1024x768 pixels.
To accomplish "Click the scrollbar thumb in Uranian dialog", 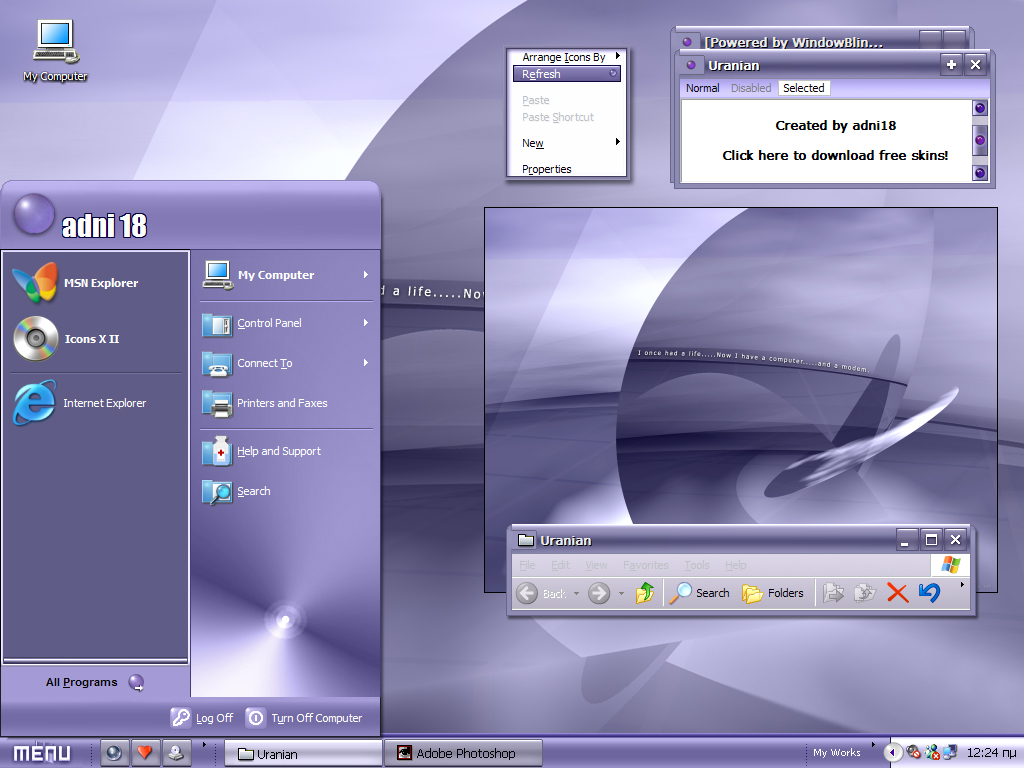I will click(980, 140).
